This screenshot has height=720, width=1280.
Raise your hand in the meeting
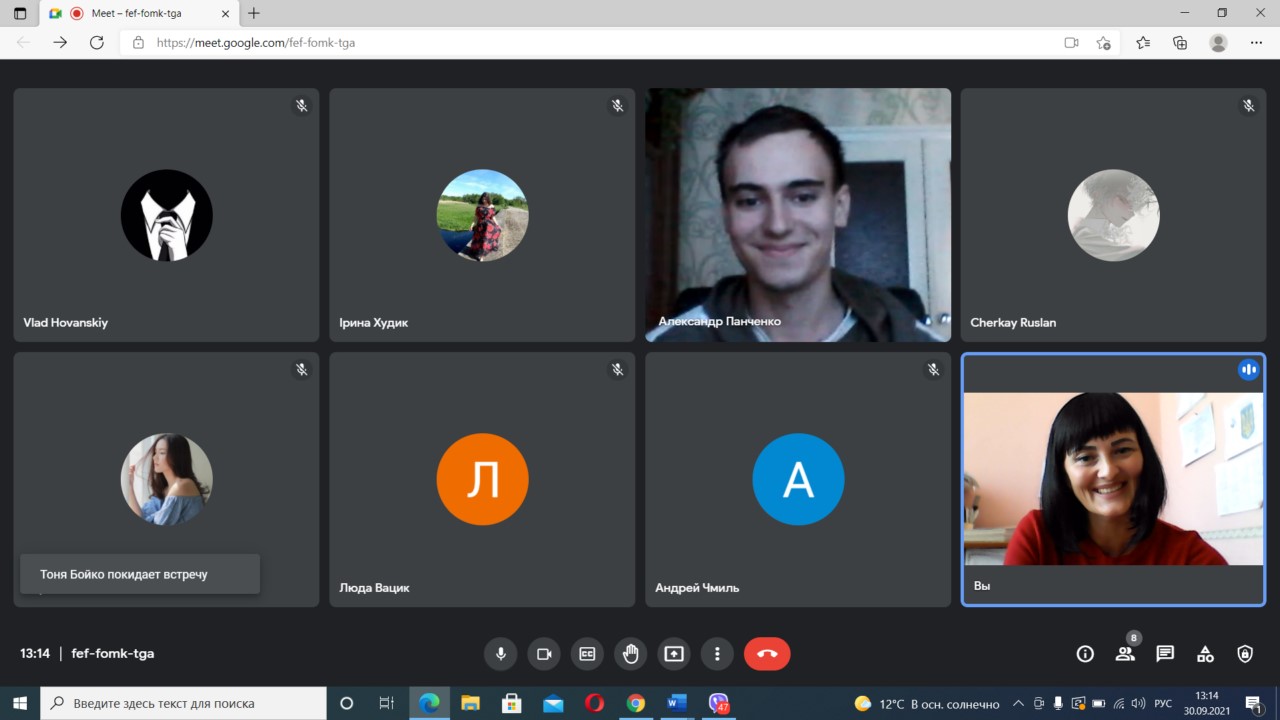pos(631,654)
